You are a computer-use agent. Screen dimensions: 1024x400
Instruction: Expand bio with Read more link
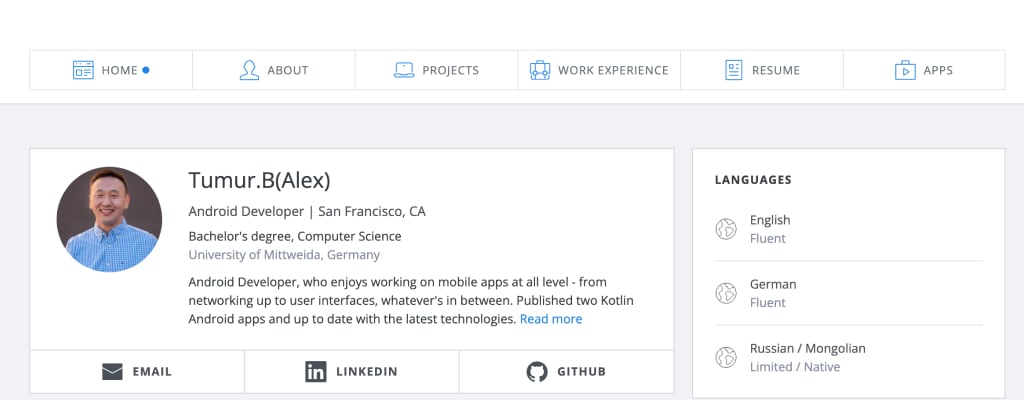tap(550, 319)
